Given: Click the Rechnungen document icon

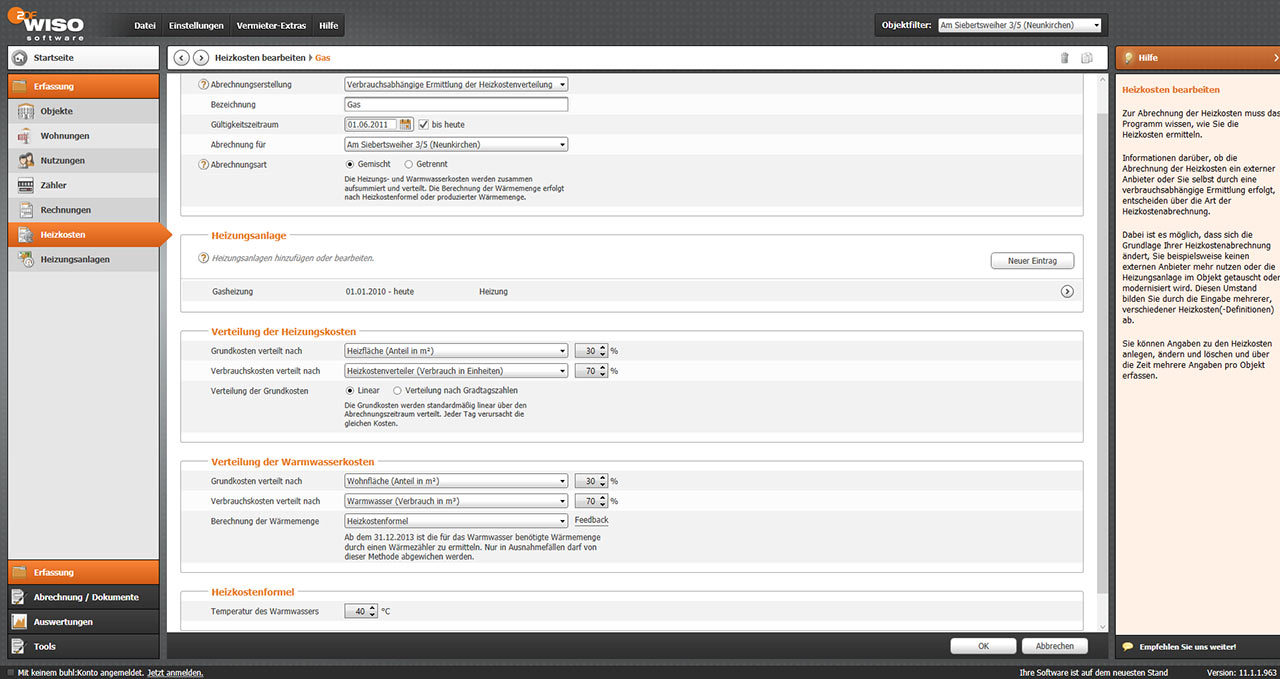Looking at the screenshot, I should pyautogui.click(x=25, y=210).
